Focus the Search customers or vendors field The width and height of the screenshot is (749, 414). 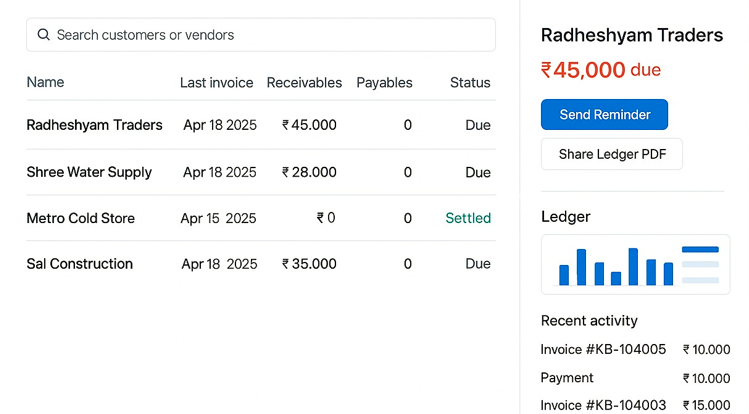(x=261, y=35)
